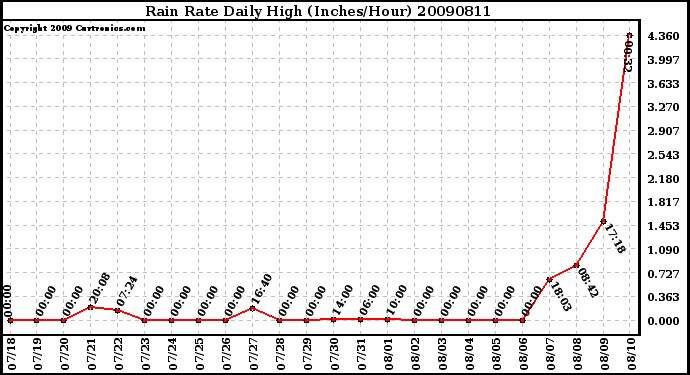Click the 07/23 date label
Viewport: 690px width, 375px height.
click(146, 354)
